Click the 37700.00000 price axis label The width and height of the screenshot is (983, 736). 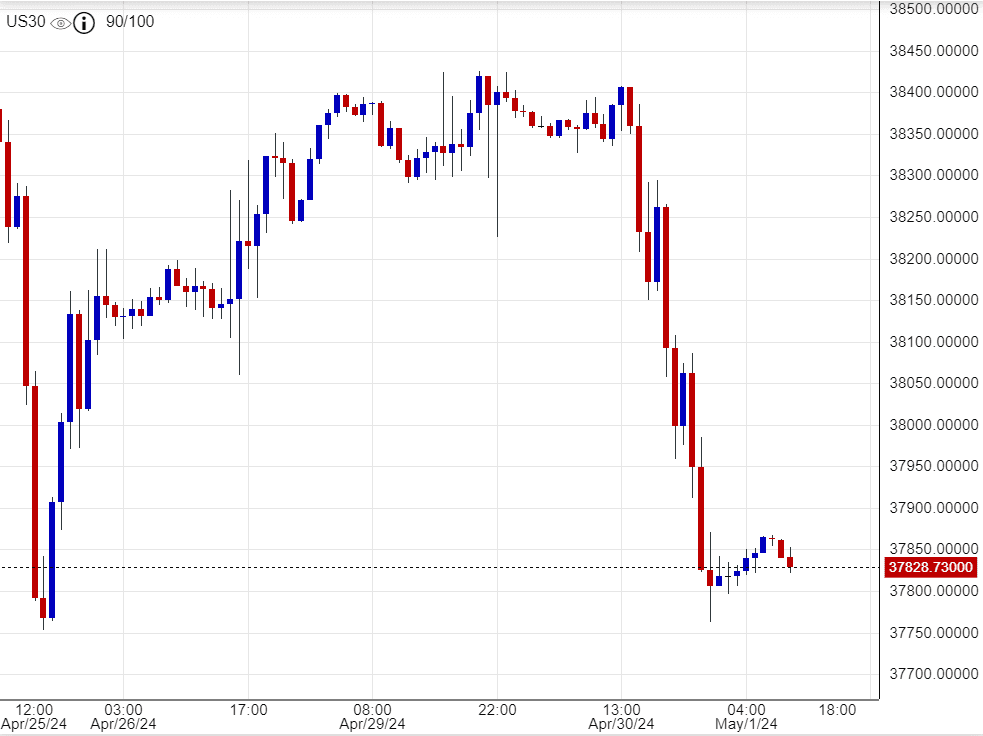coord(932,675)
